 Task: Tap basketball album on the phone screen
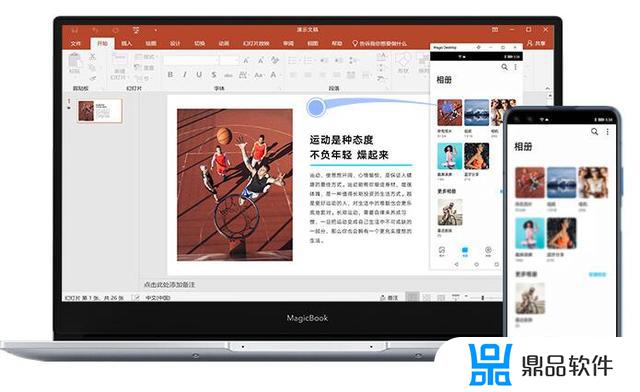pyautogui.click(x=530, y=183)
